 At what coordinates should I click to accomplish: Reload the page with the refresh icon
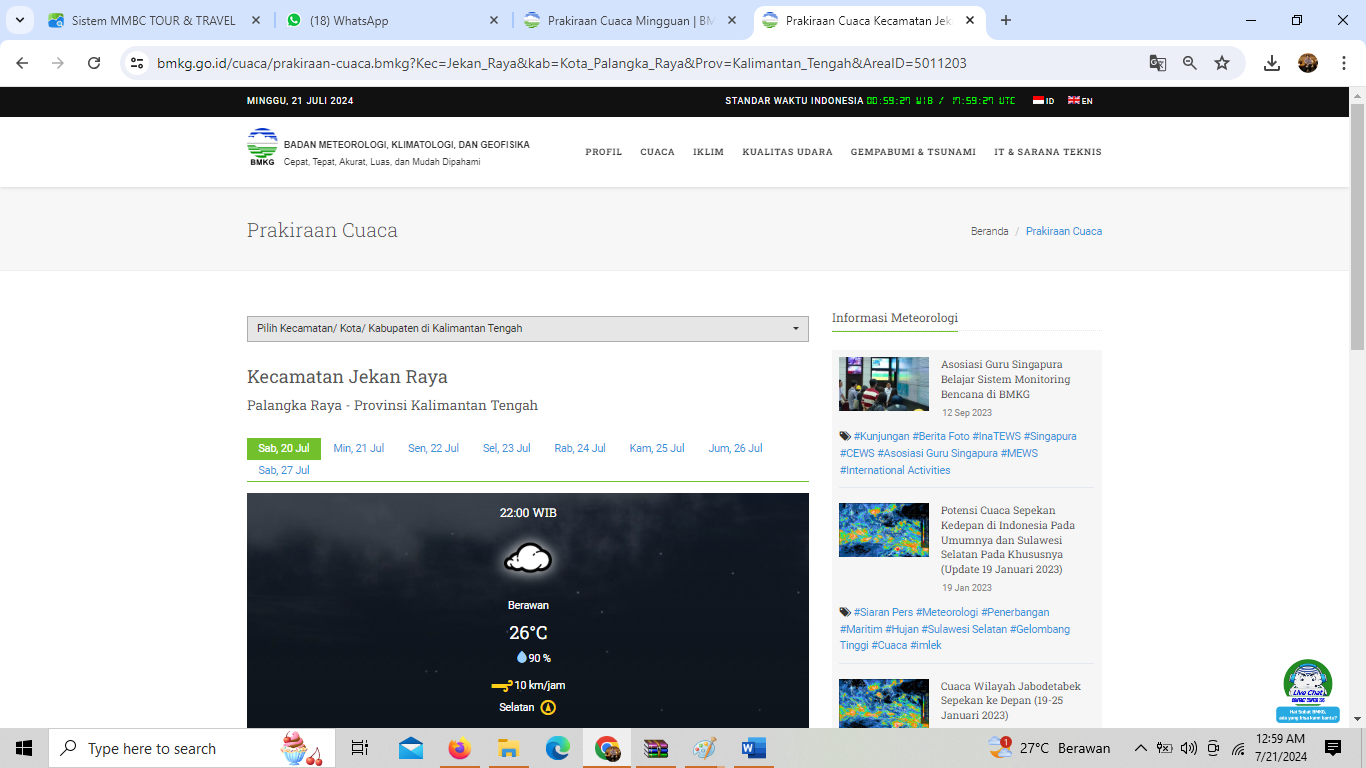click(94, 63)
